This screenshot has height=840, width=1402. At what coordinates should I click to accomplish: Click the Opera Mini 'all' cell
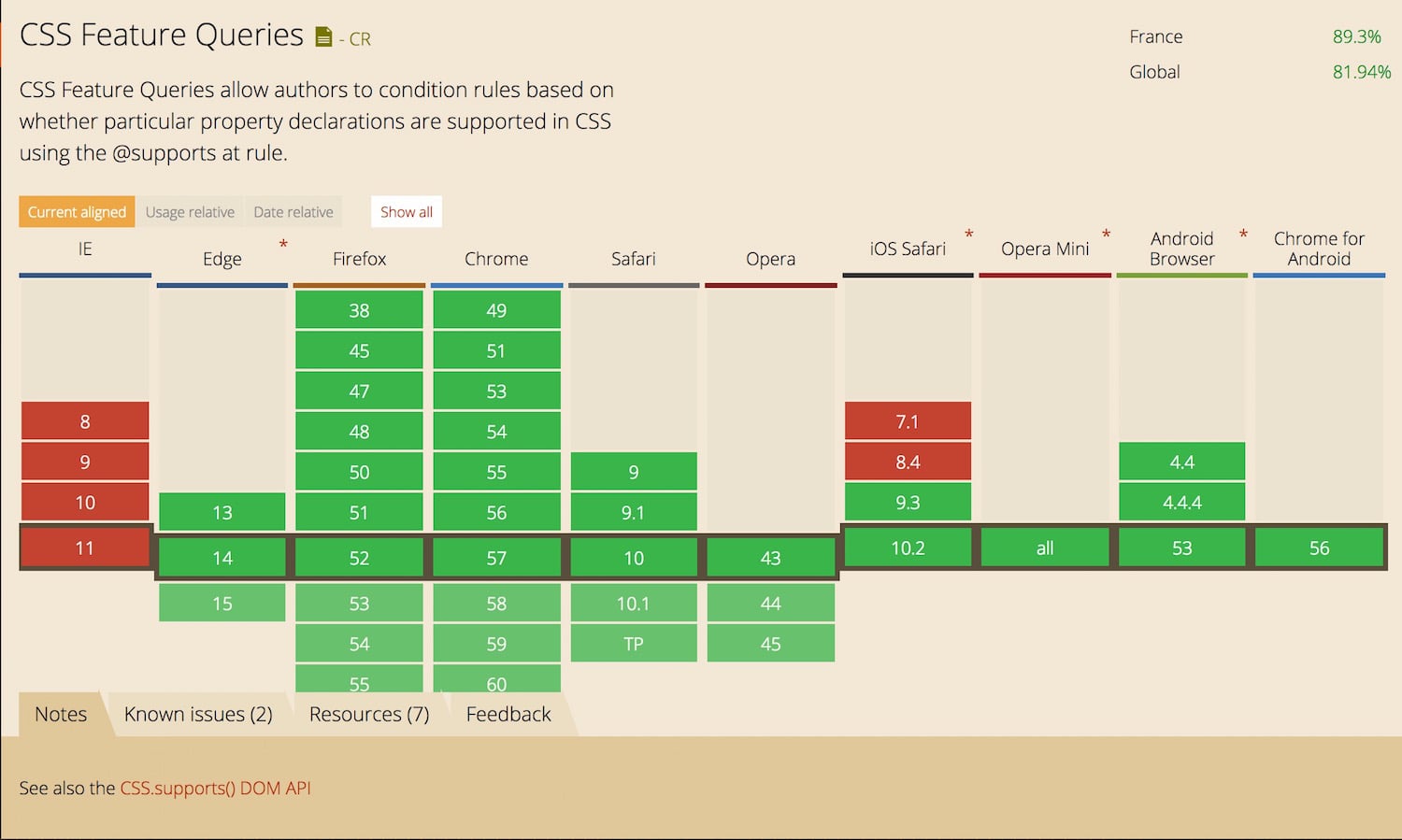[1044, 548]
